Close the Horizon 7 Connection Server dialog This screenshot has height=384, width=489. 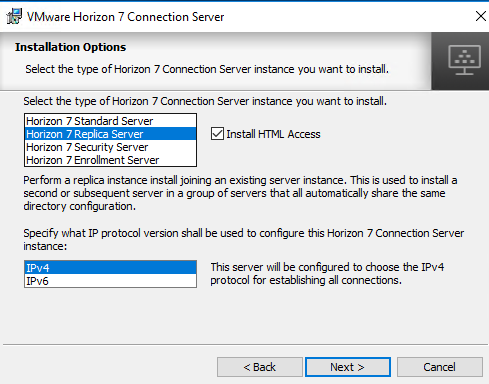click(x=480, y=16)
